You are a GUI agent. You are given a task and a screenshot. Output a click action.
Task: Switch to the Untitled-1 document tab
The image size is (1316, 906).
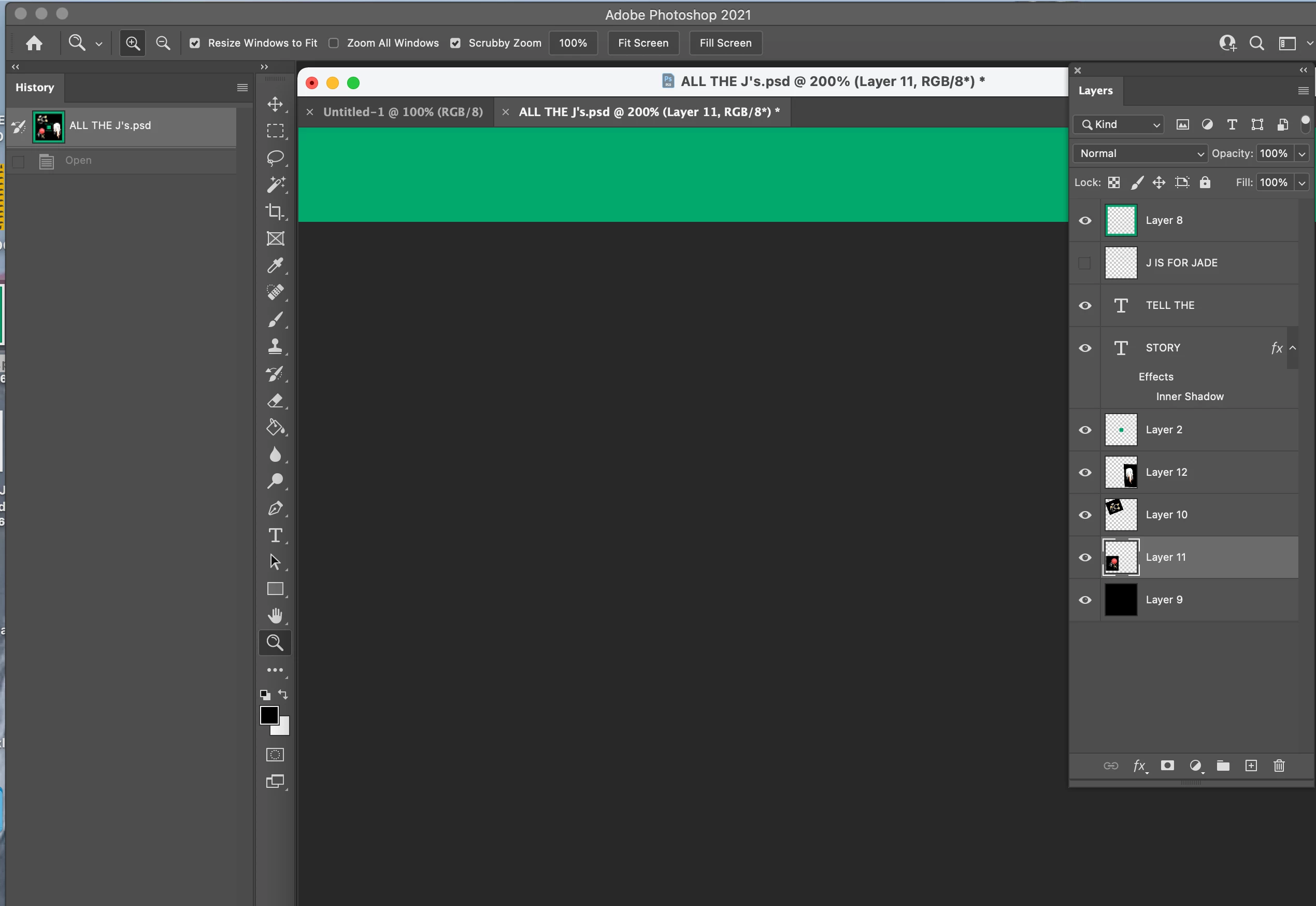pos(403,112)
